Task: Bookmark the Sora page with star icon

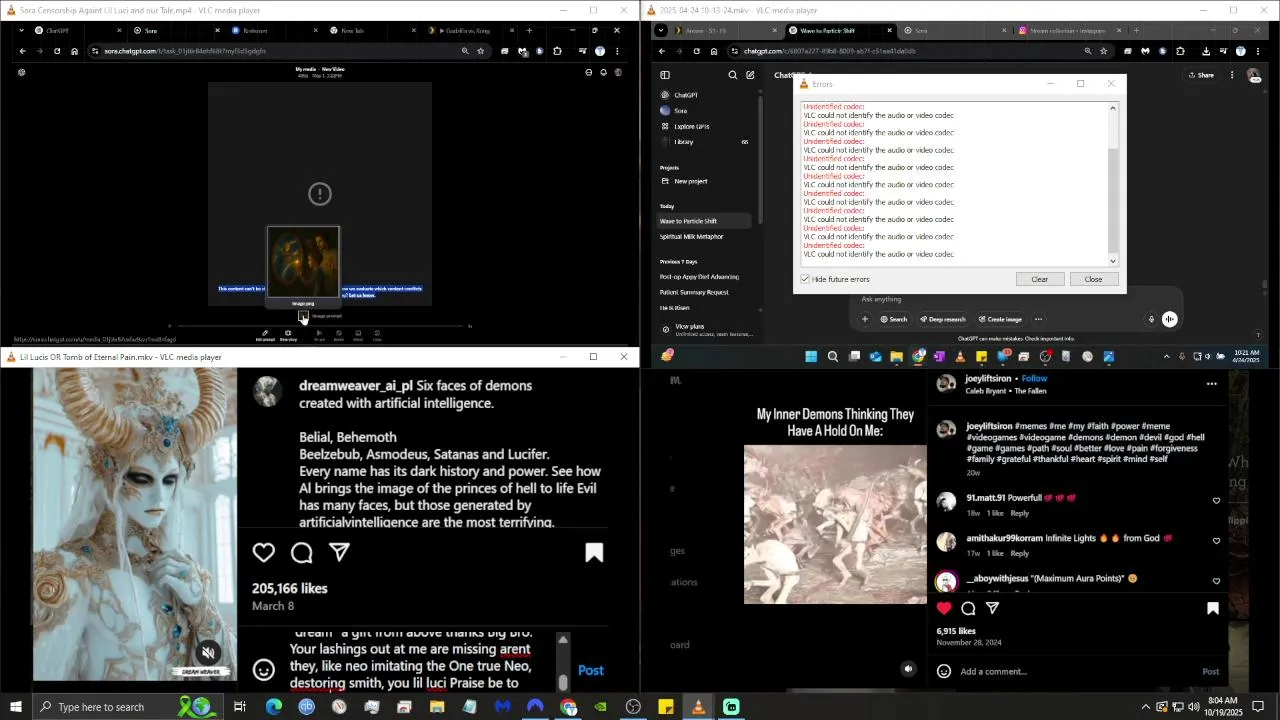Action: (481, 51)
